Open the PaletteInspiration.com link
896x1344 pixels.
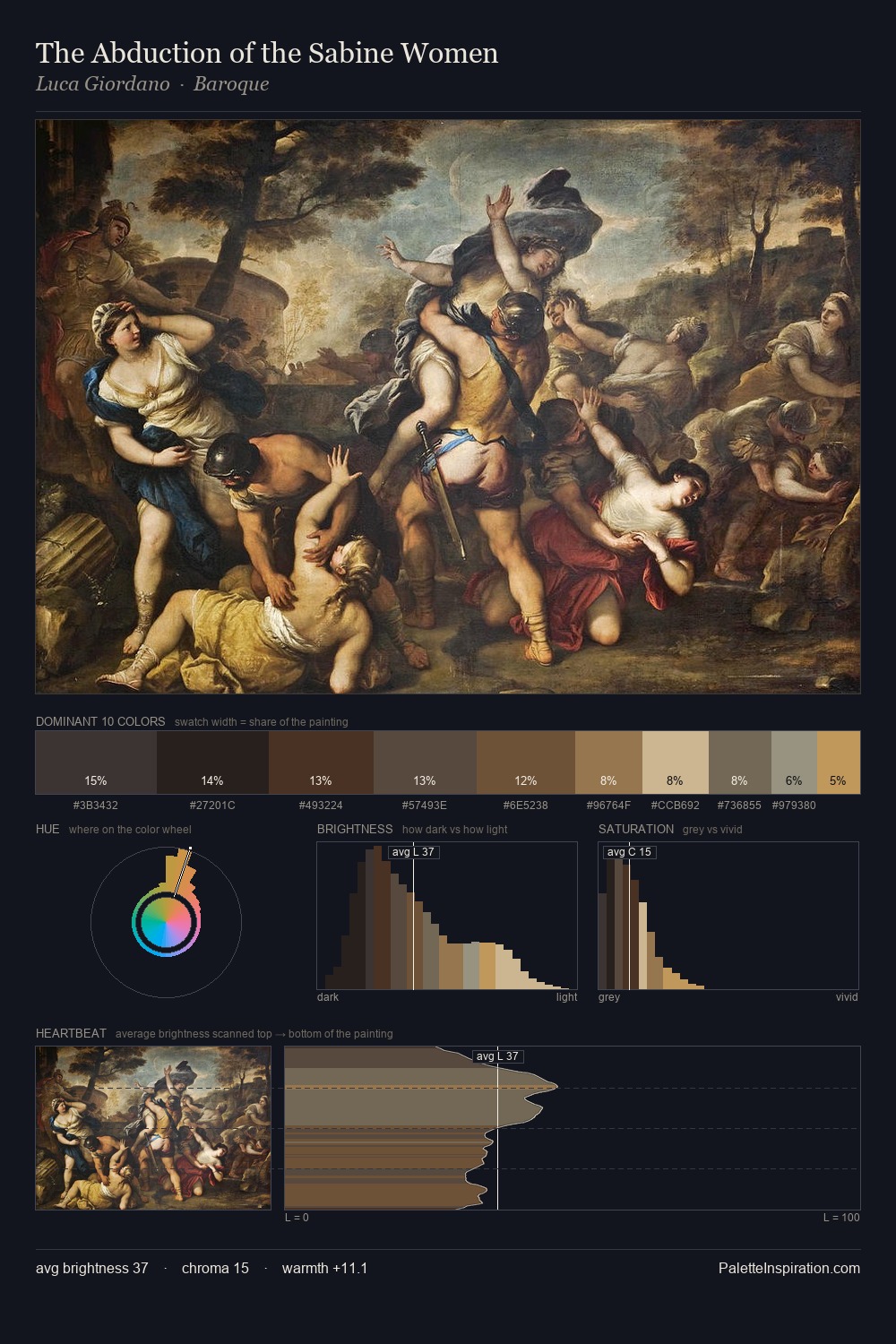pos(789,1268)
